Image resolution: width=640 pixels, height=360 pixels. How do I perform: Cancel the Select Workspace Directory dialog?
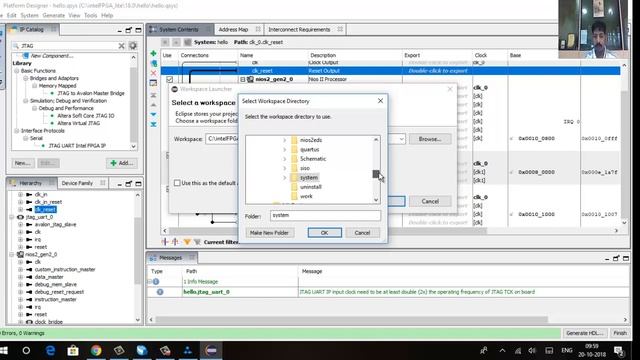[362, 233]
